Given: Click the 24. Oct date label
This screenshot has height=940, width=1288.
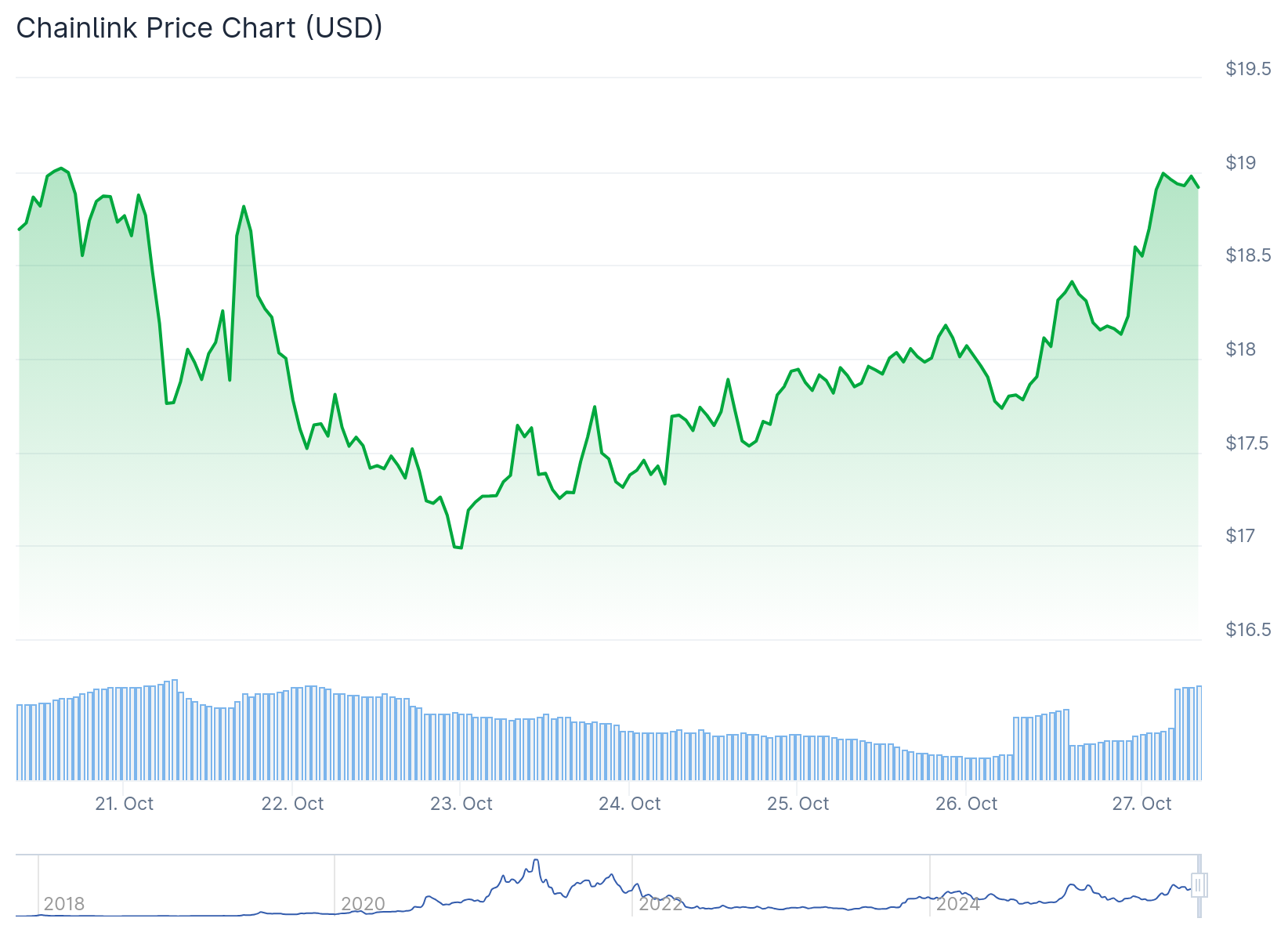Looking at the screenshot, I should (630, 804).
